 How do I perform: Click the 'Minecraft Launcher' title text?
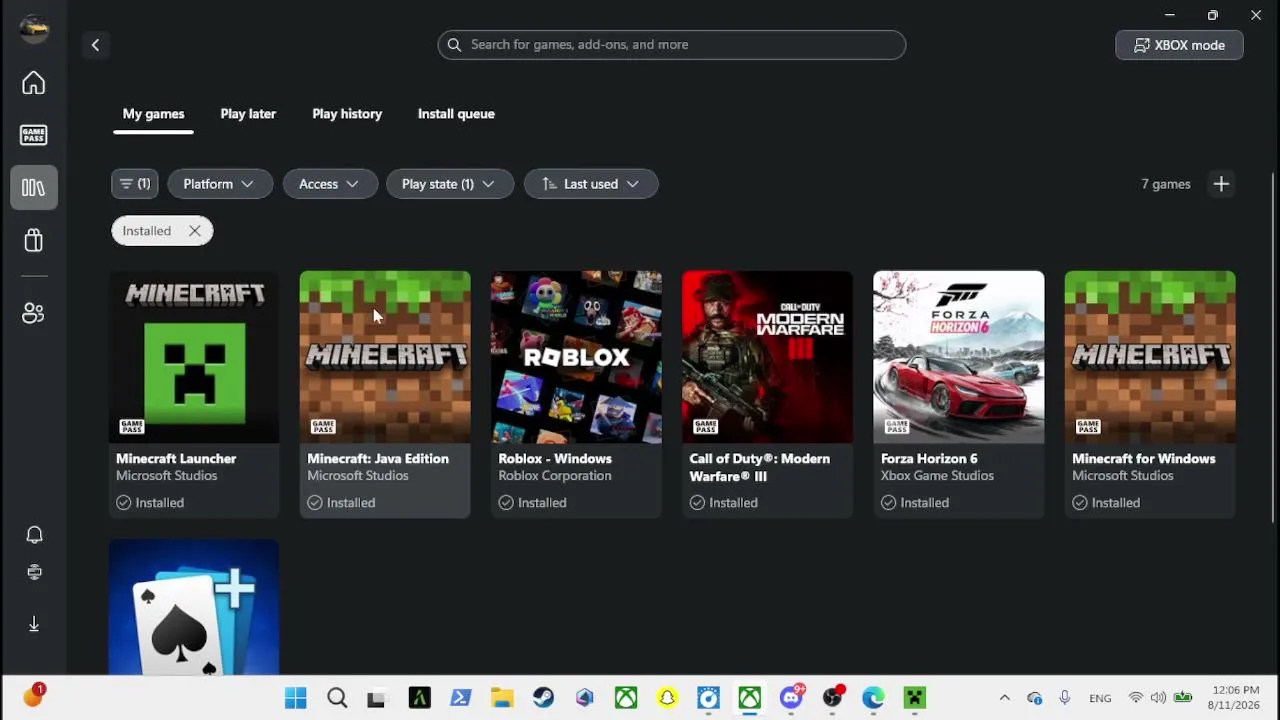point(176,459)
